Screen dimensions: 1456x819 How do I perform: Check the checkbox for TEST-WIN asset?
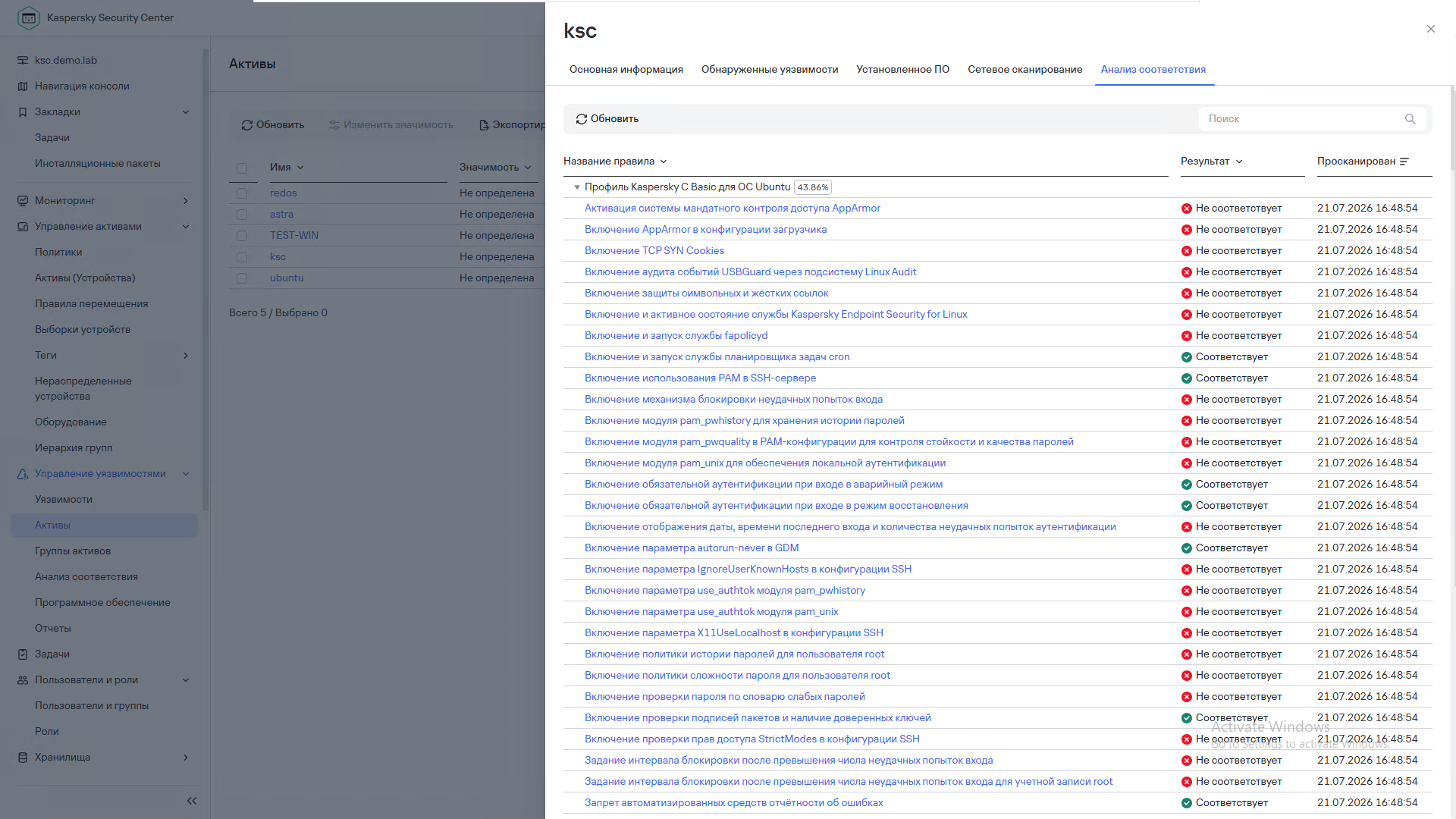[242, 236]
